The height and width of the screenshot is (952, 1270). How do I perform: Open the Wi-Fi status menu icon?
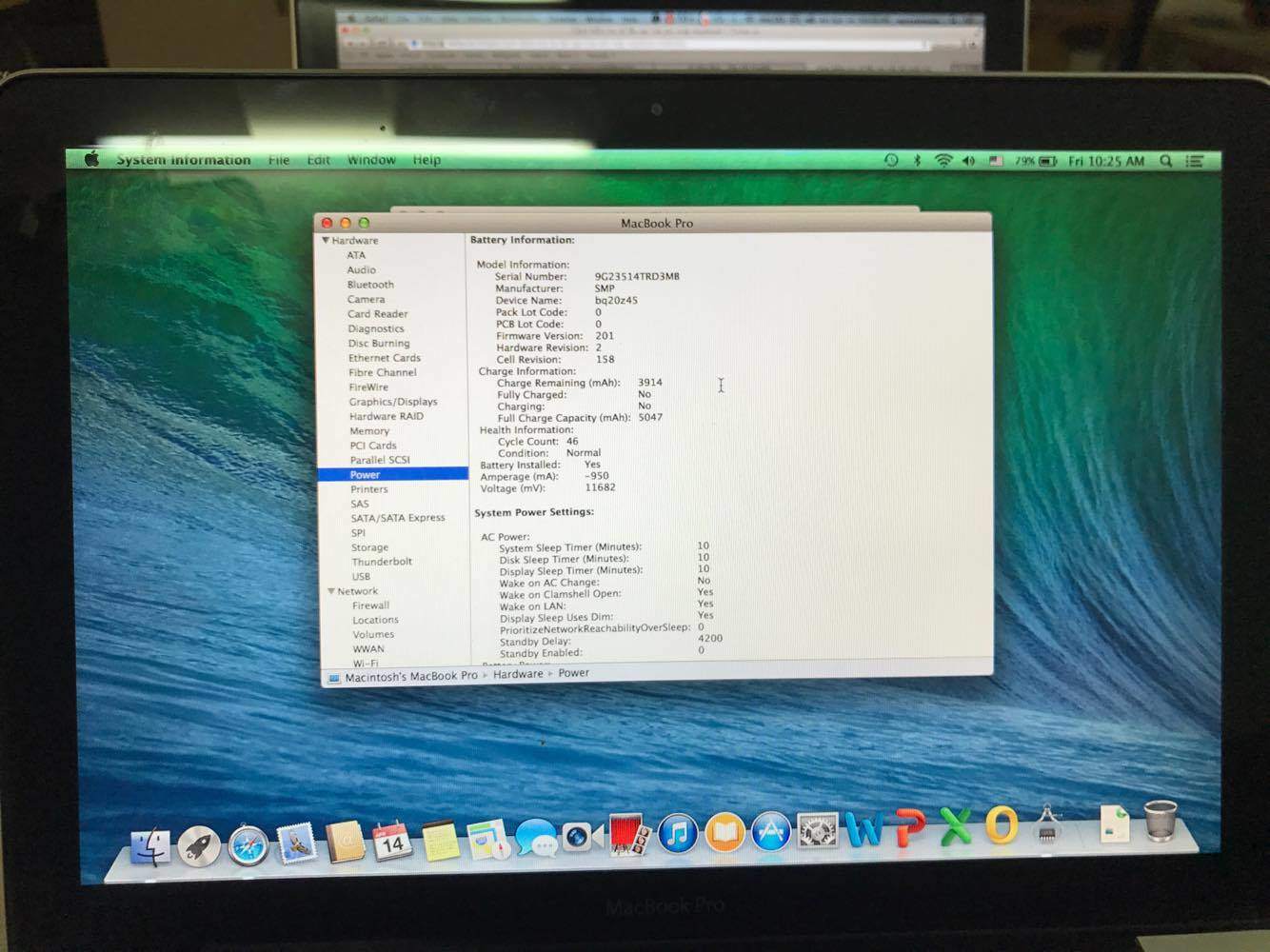pos(943,161)
